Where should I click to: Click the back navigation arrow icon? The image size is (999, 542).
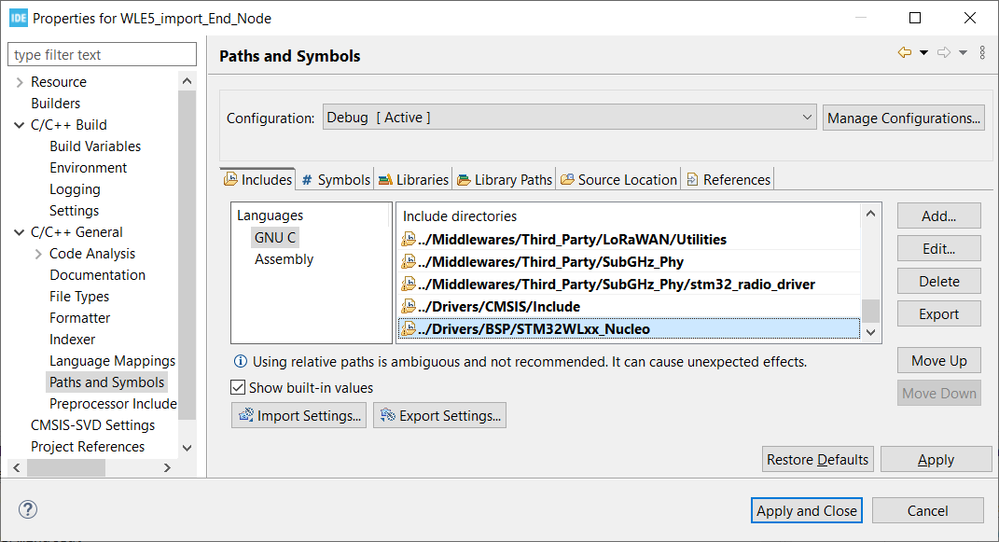pos(904,53)
